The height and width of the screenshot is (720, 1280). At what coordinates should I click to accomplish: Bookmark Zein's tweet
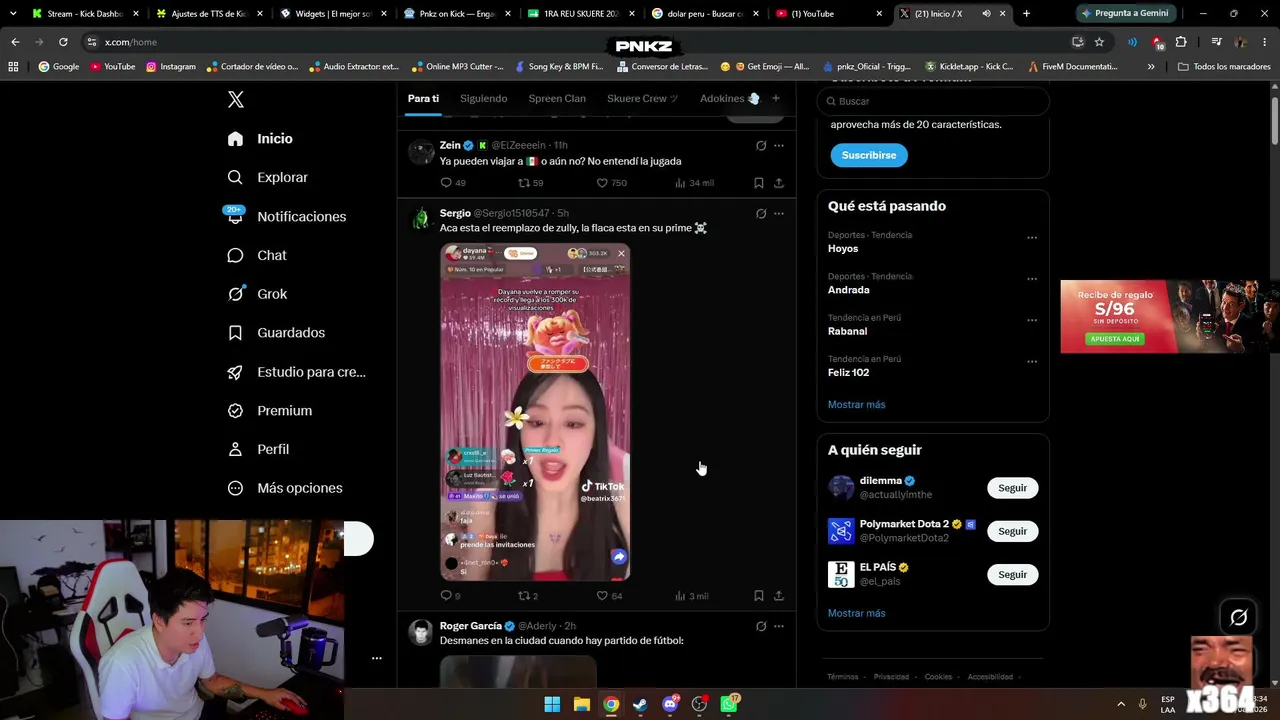point(759,183)
